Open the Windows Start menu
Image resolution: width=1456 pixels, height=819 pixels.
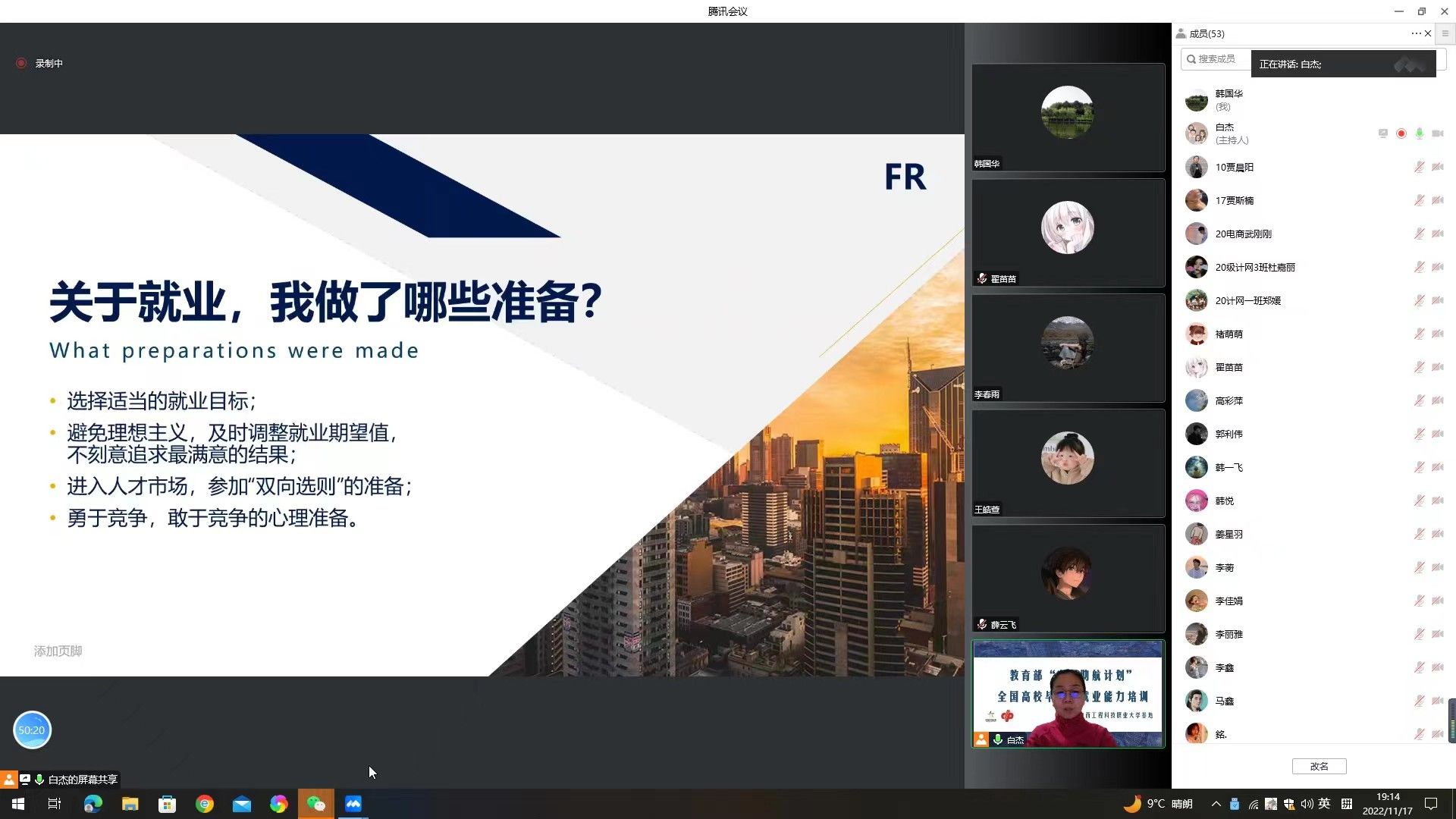18,804
